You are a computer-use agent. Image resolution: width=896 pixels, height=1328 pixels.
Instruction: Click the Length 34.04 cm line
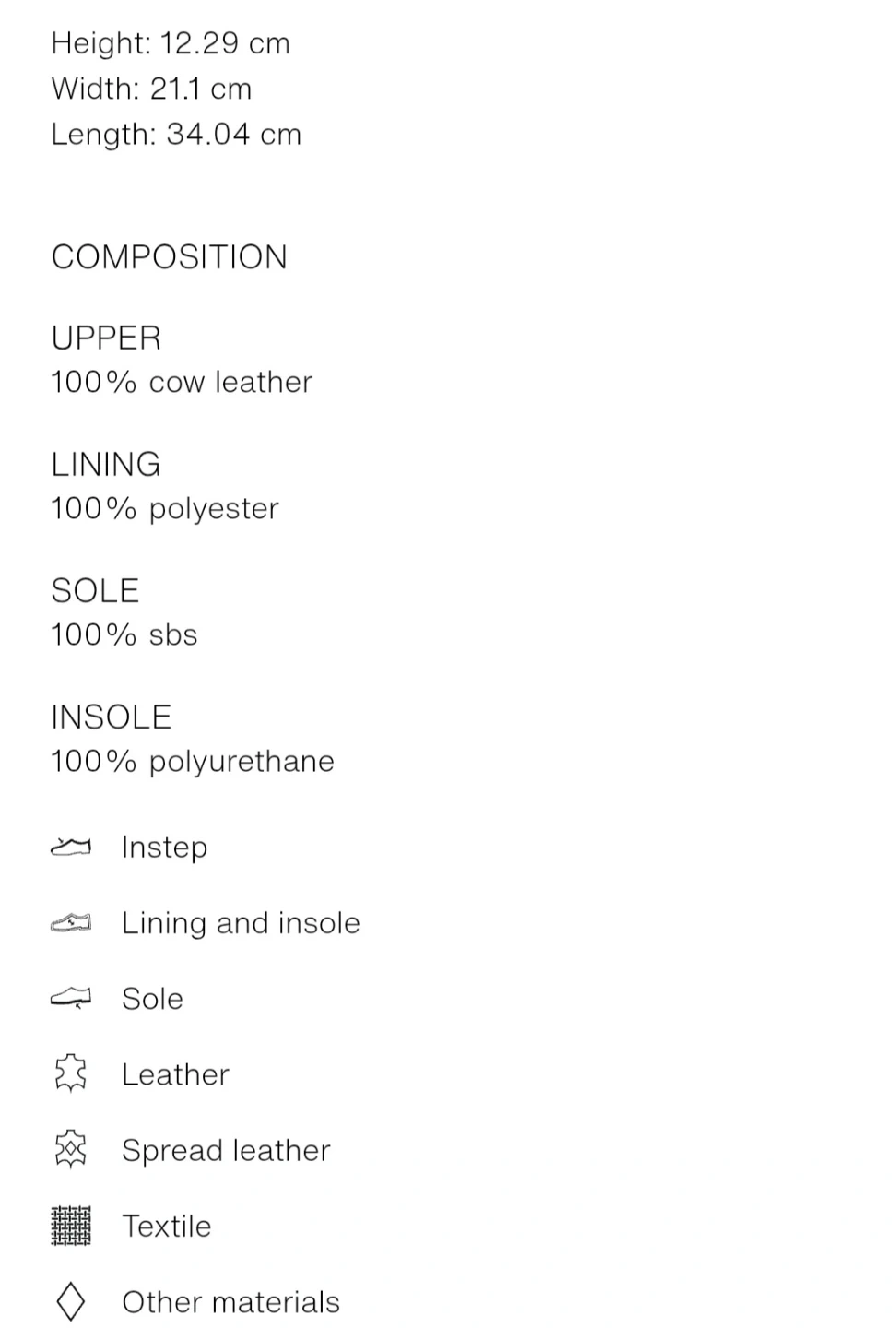pos(176,134)
